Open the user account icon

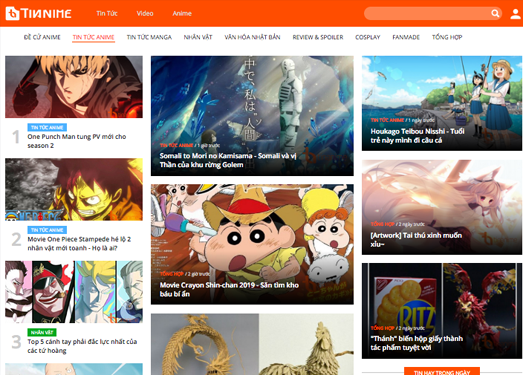(x=515, y=14)
